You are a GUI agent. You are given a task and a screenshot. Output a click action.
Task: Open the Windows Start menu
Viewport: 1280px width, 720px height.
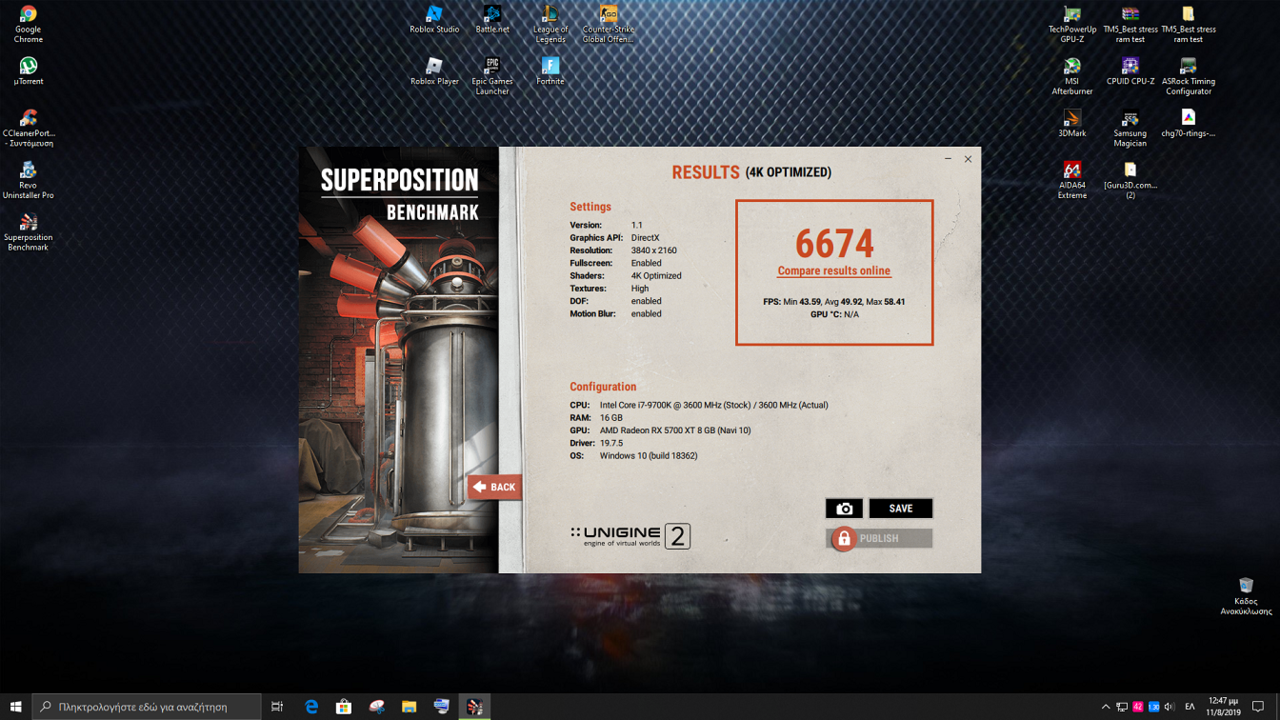[15, 706]
